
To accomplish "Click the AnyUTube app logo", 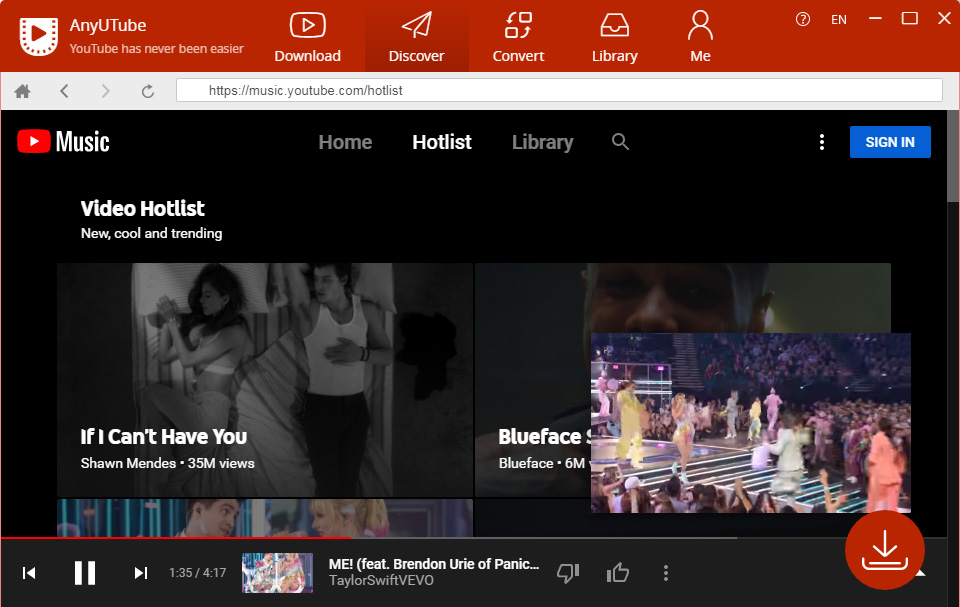I will pyautogui.click(x=39, y=36).
